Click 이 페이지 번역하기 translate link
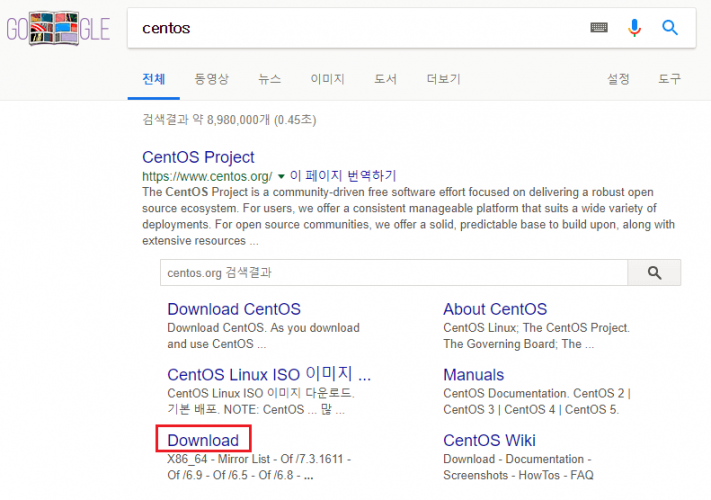 [x=343, y=175]
